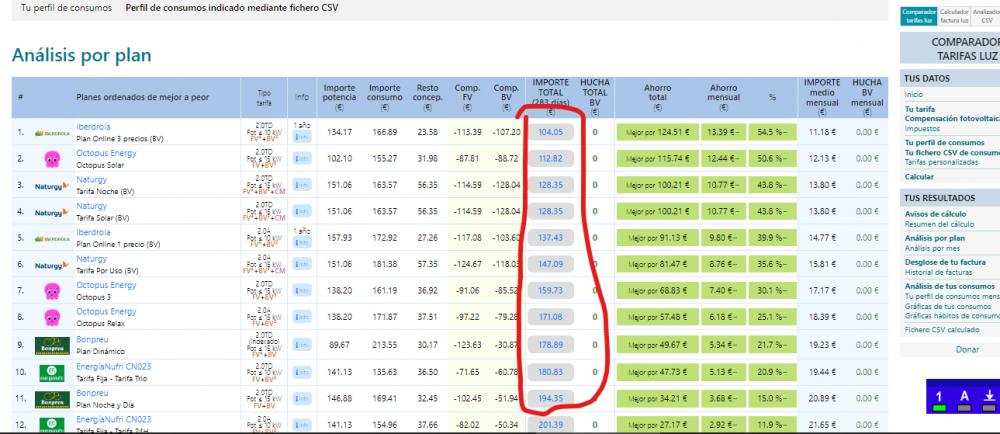Open the Tu fichero CSV de consumos link
Viewport: 1000px width, 434px height.
tap(952, 153)
